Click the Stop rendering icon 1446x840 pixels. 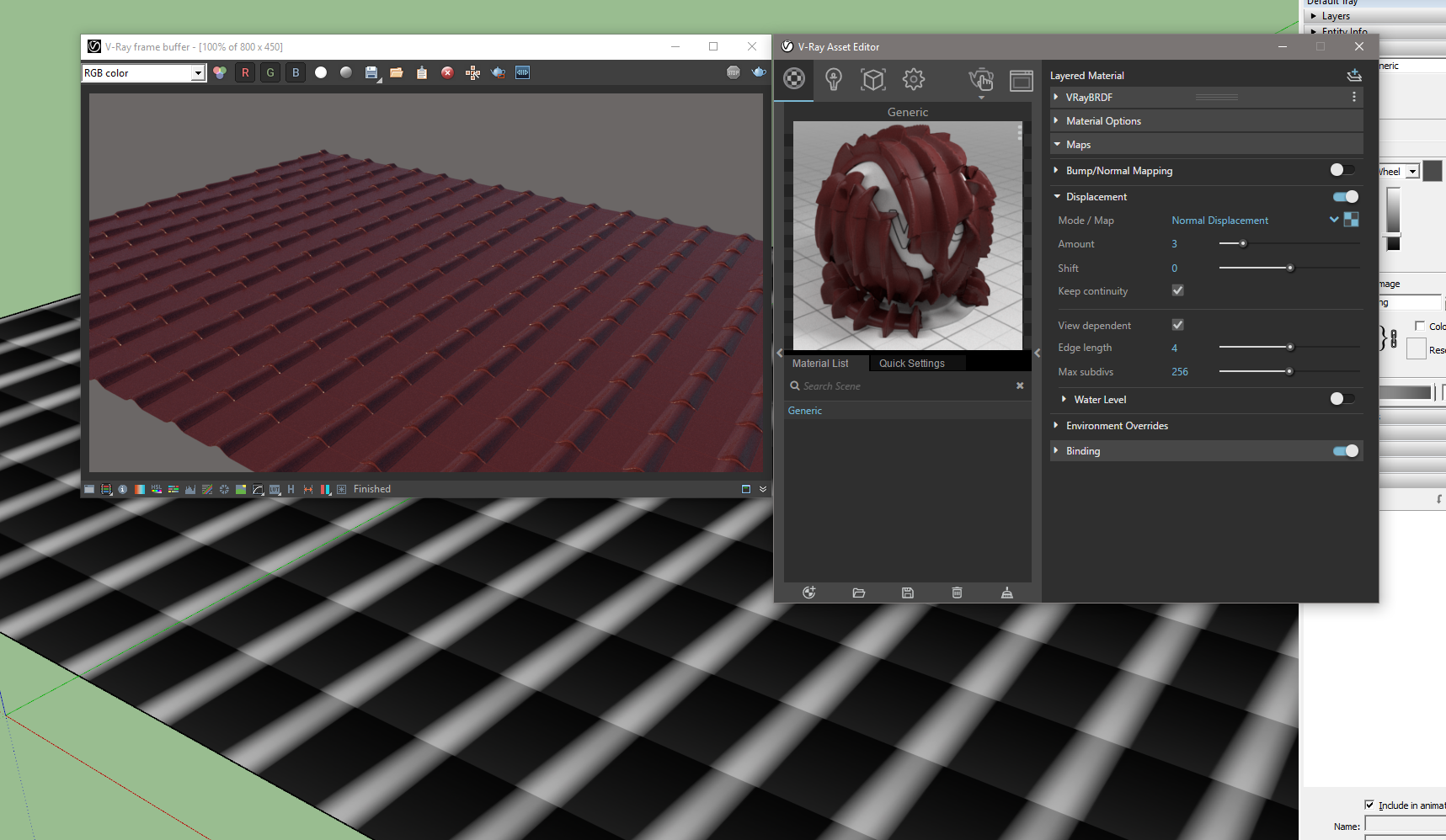point(734,72)
